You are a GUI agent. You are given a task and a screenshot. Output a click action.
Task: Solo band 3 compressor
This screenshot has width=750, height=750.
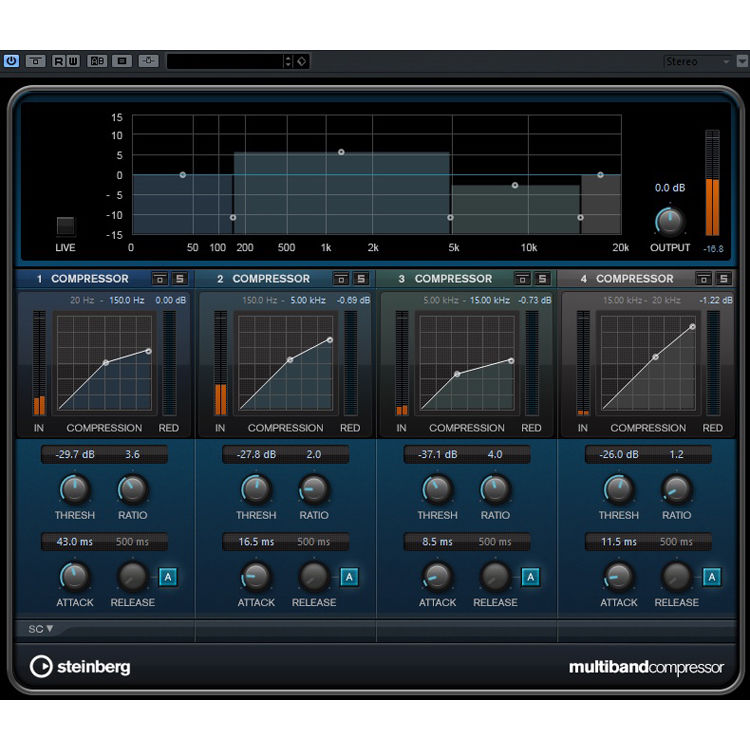[542, 278]
